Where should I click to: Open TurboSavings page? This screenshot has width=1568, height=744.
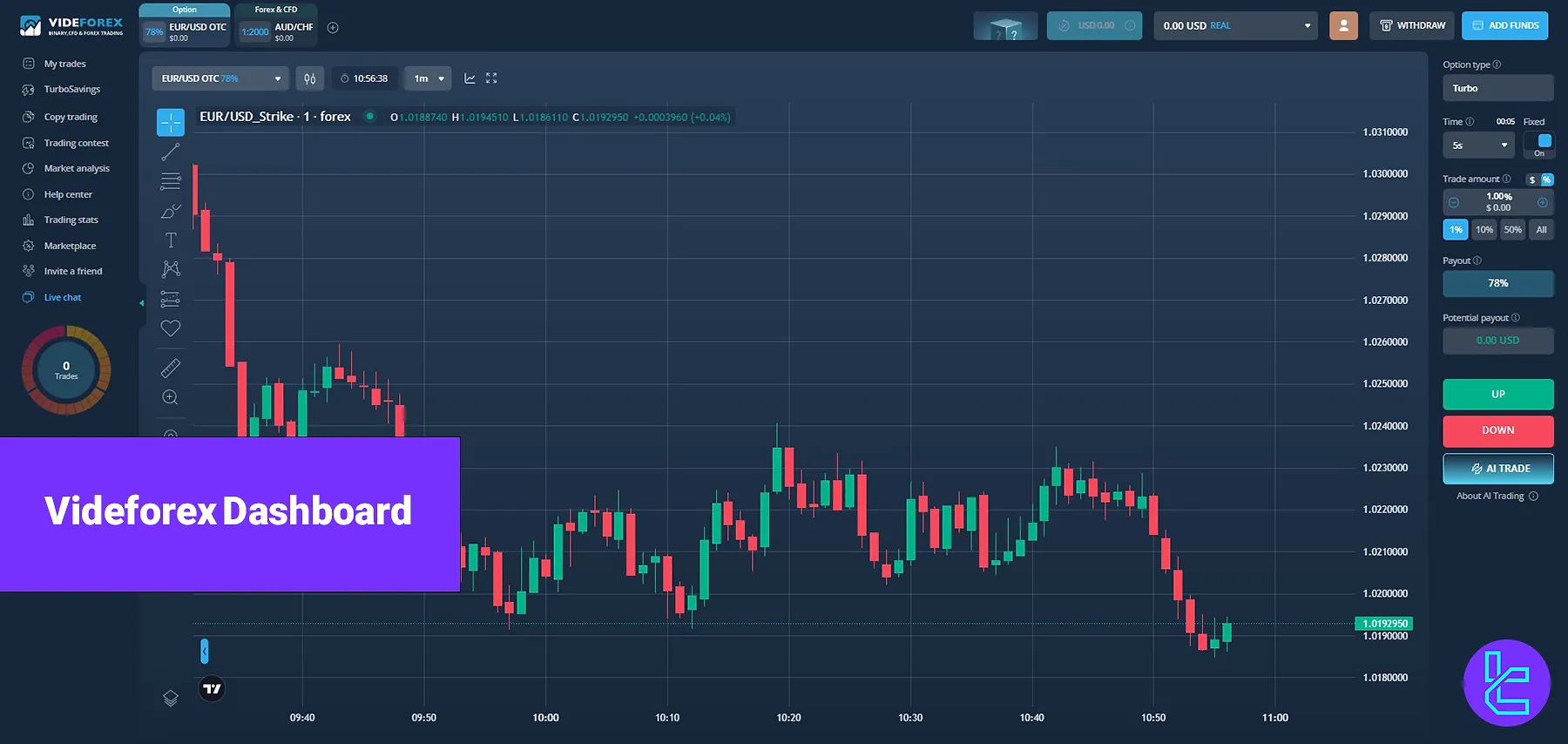72,89
